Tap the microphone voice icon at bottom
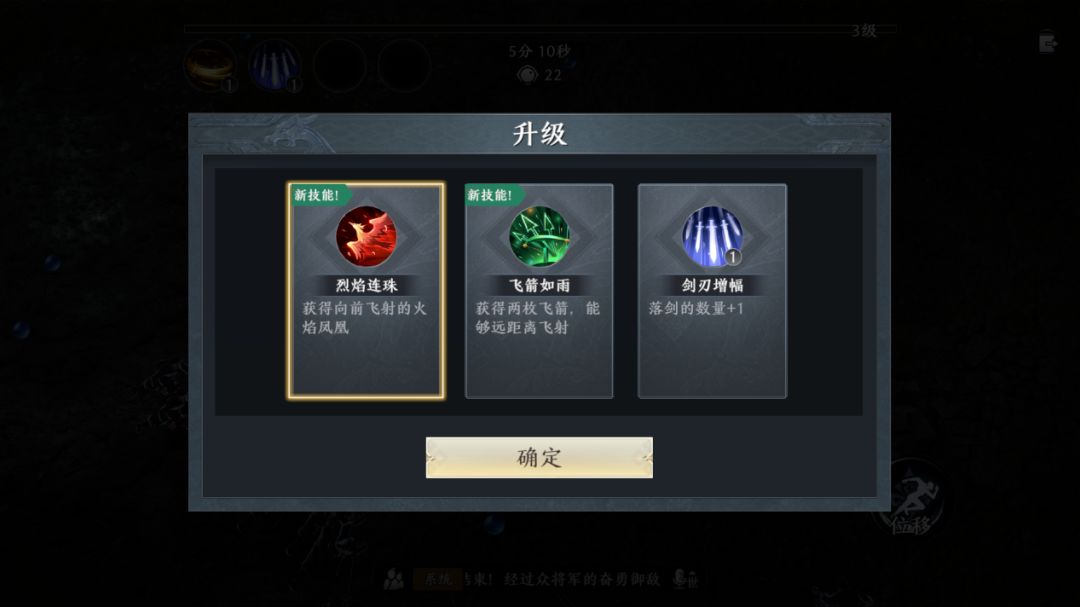Screen dimensions: 1080x607 coord(685,579)
